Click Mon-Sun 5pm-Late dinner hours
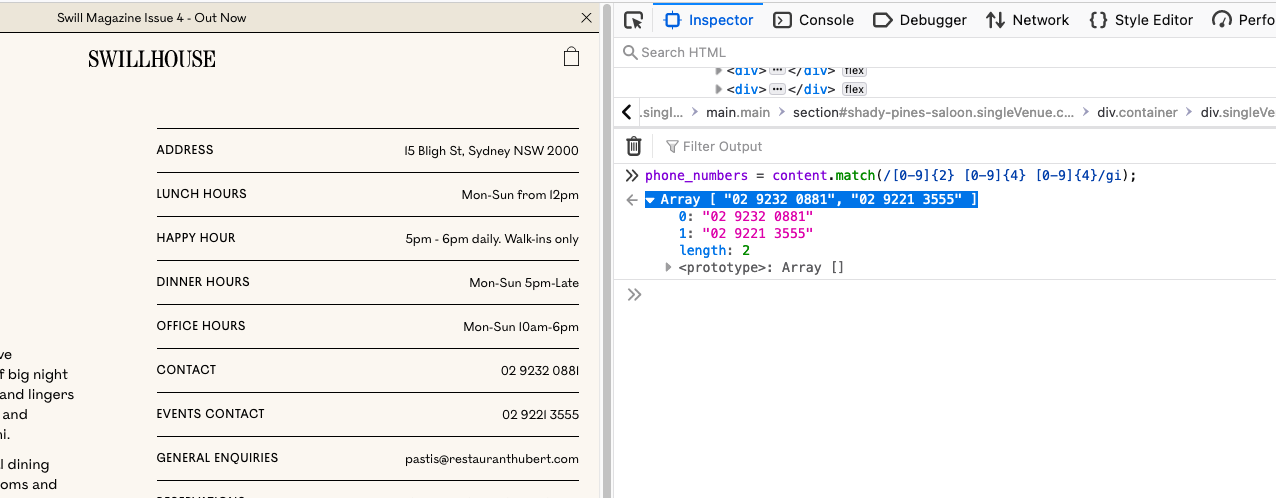The height and width of the screenshot is (498, 1276). 524,283
